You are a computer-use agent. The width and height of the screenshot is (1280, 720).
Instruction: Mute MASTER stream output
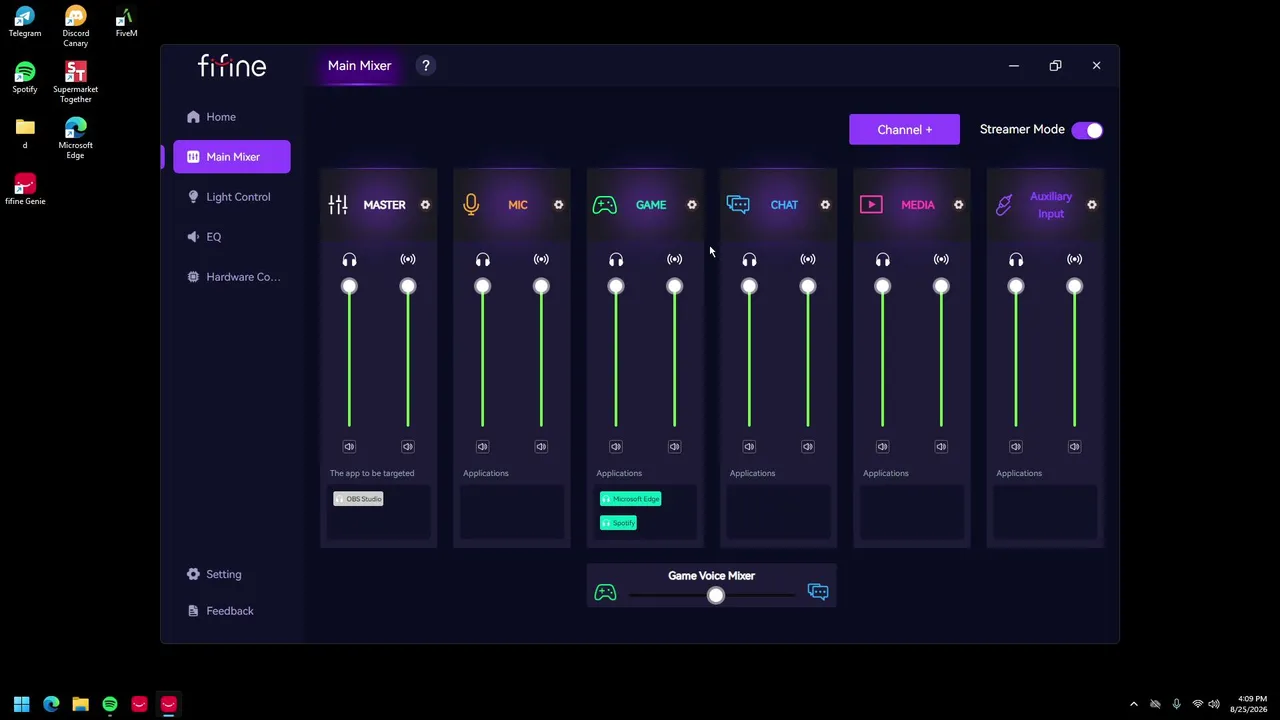408,447
